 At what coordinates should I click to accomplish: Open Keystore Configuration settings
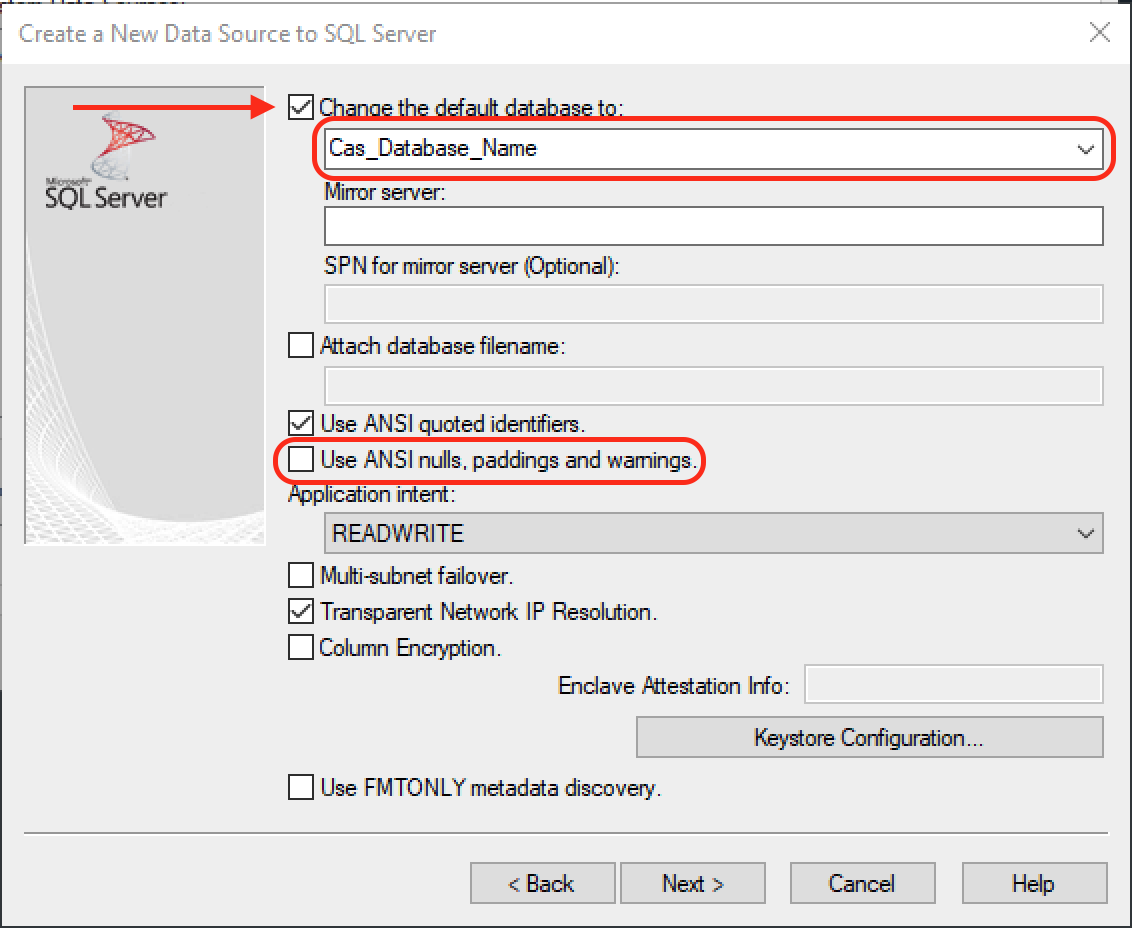click(x=869, y=738)
